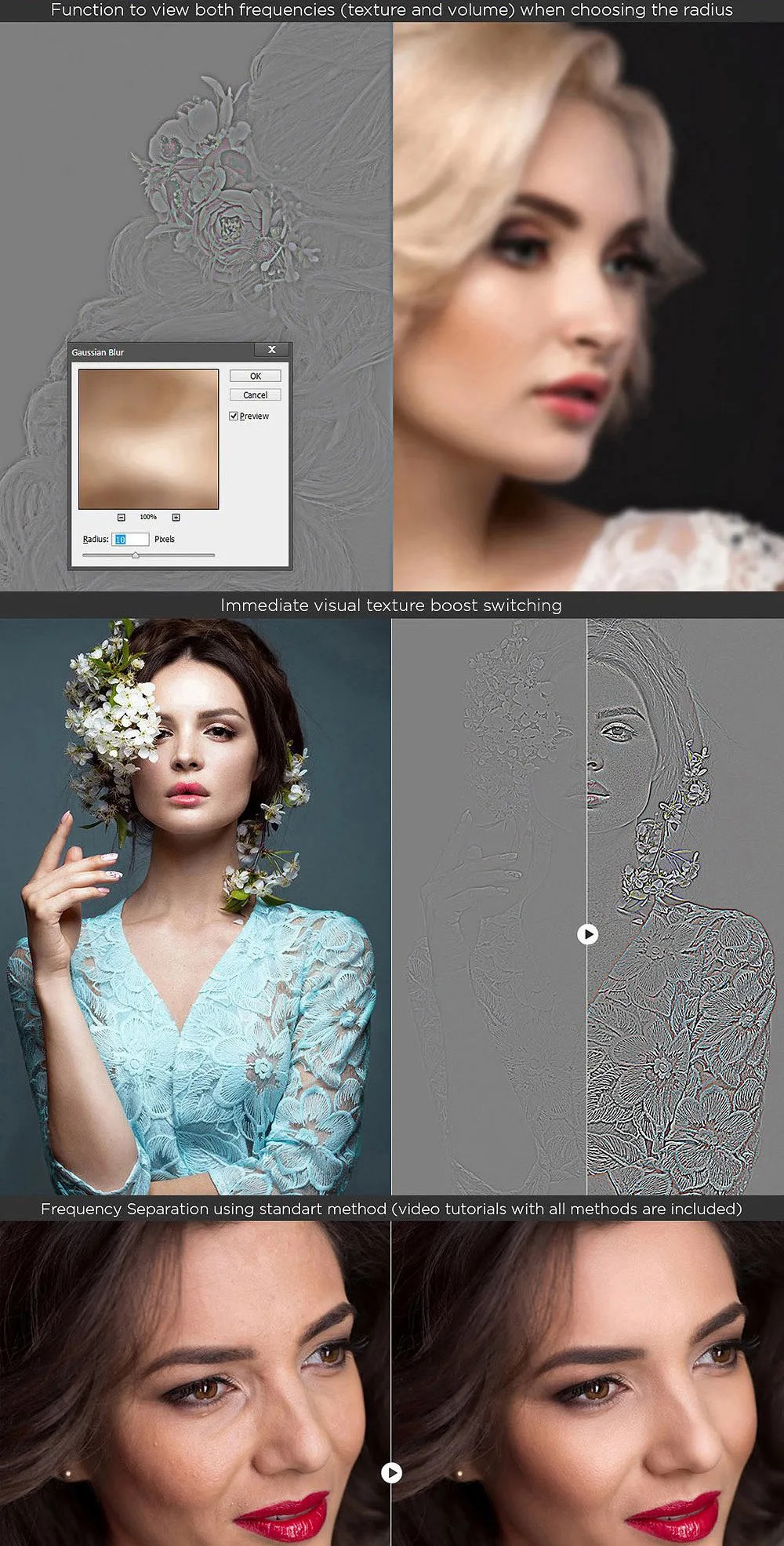The image size is (784, 1546).
Task: Toggle the Preview checkbox
Action: click(x=234, y=416)
